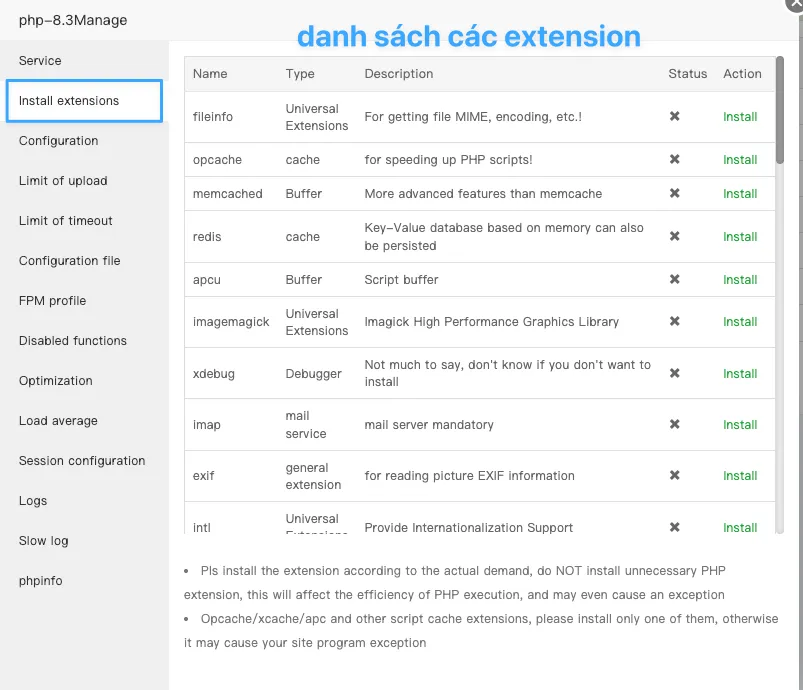Open the Slow log tab

(x=43, y=541)
